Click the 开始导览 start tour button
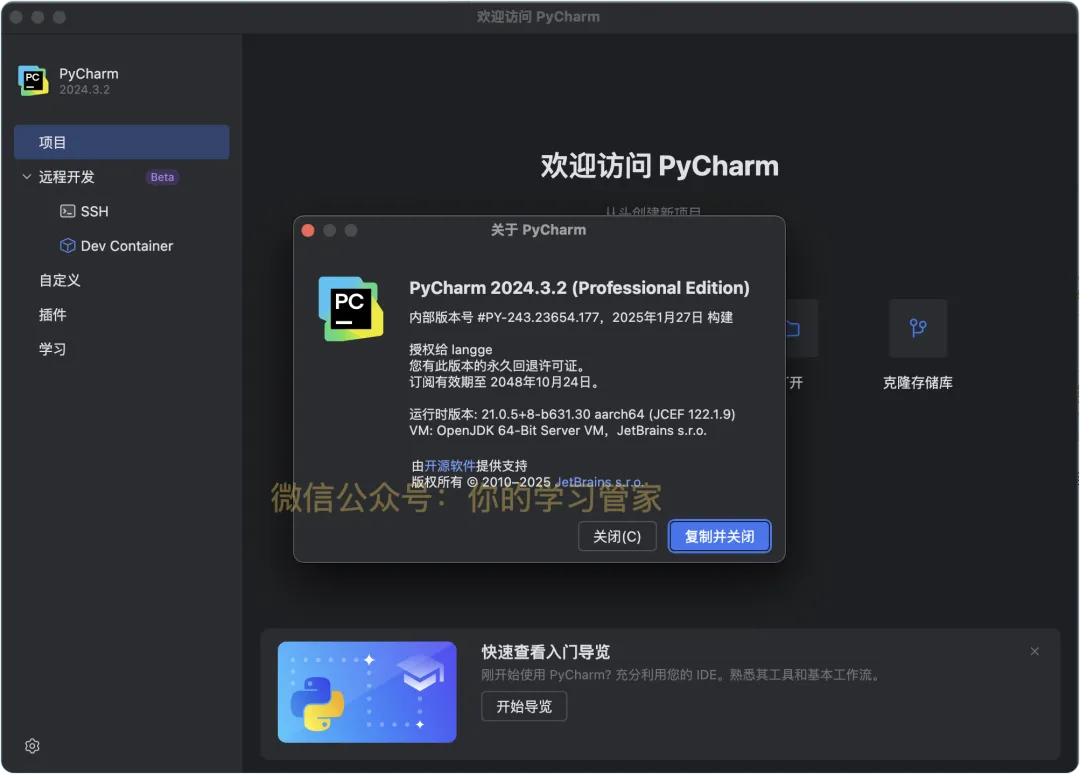The height and width of the screenshot is (774, 1080). (x=524, y=707)
